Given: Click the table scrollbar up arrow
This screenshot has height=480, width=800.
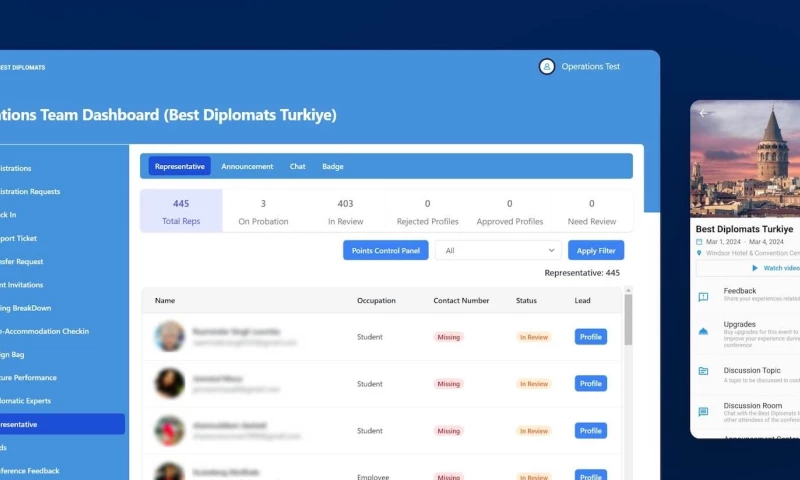Looking at the screenshot, I should [x=629, y=290].
